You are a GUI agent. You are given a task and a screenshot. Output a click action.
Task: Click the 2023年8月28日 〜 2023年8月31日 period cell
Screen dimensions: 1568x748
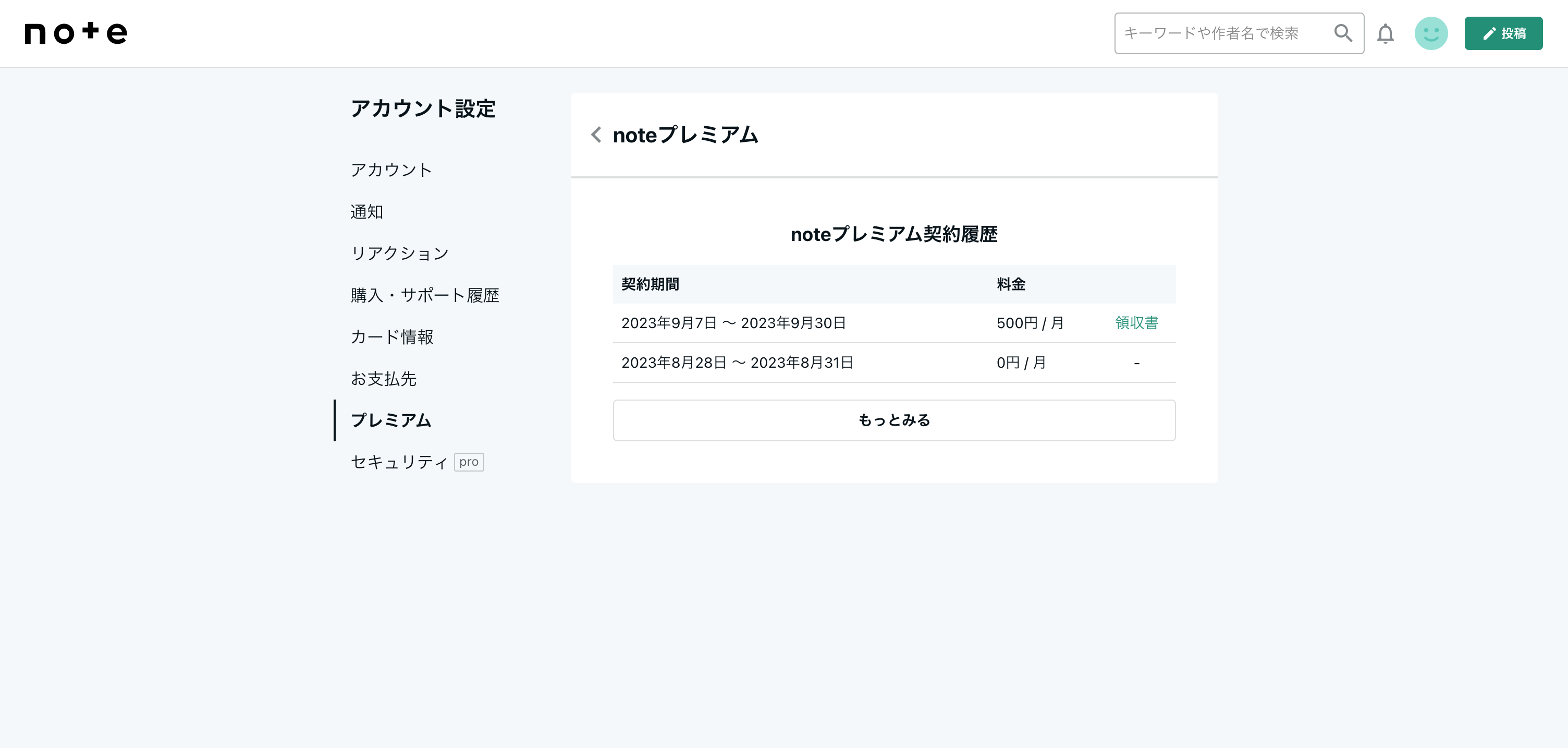pos(737,363)
